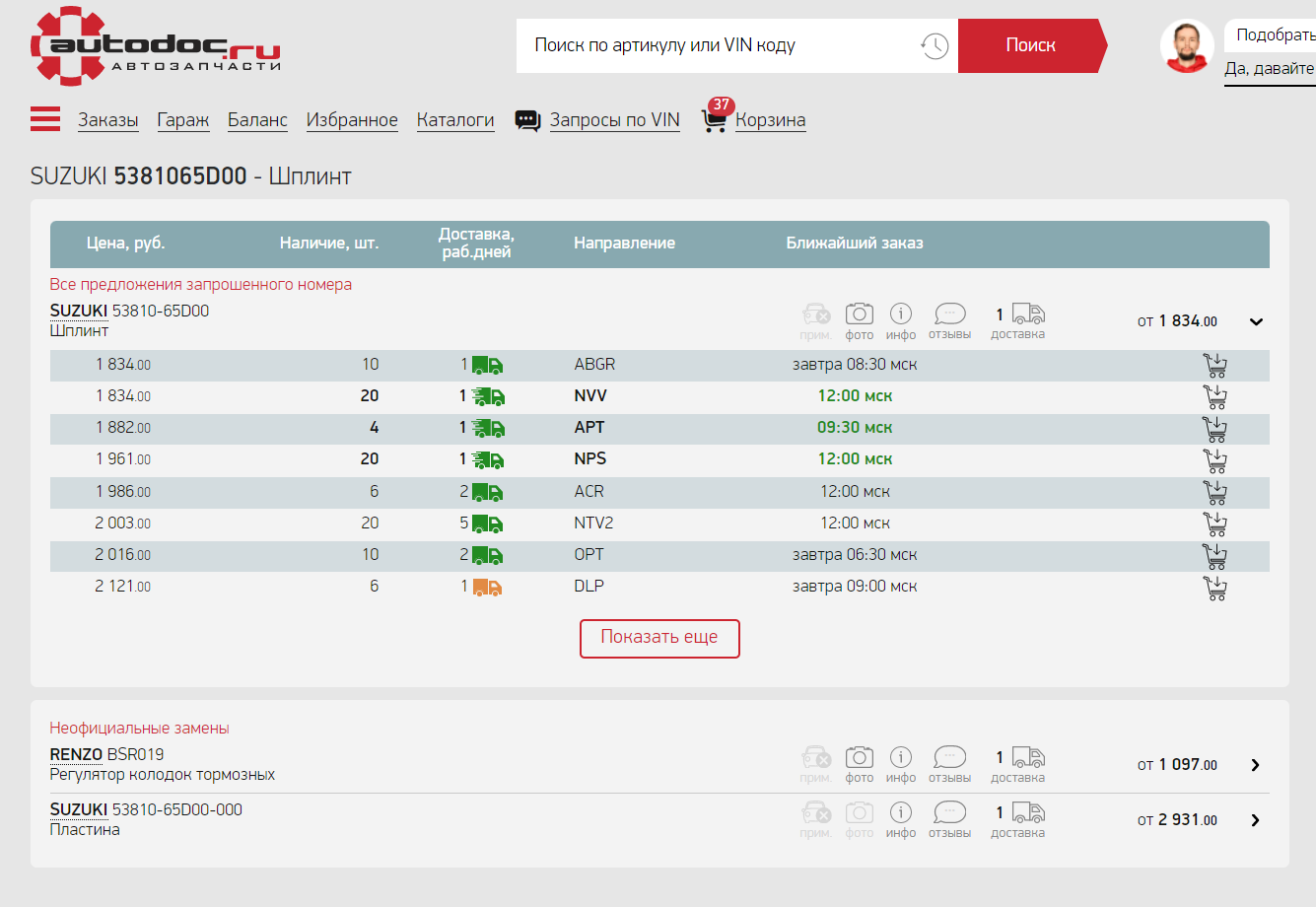Add NTV2 offer to cart
Viewport: 1316px width, 907px height.
coord(1215,524)
